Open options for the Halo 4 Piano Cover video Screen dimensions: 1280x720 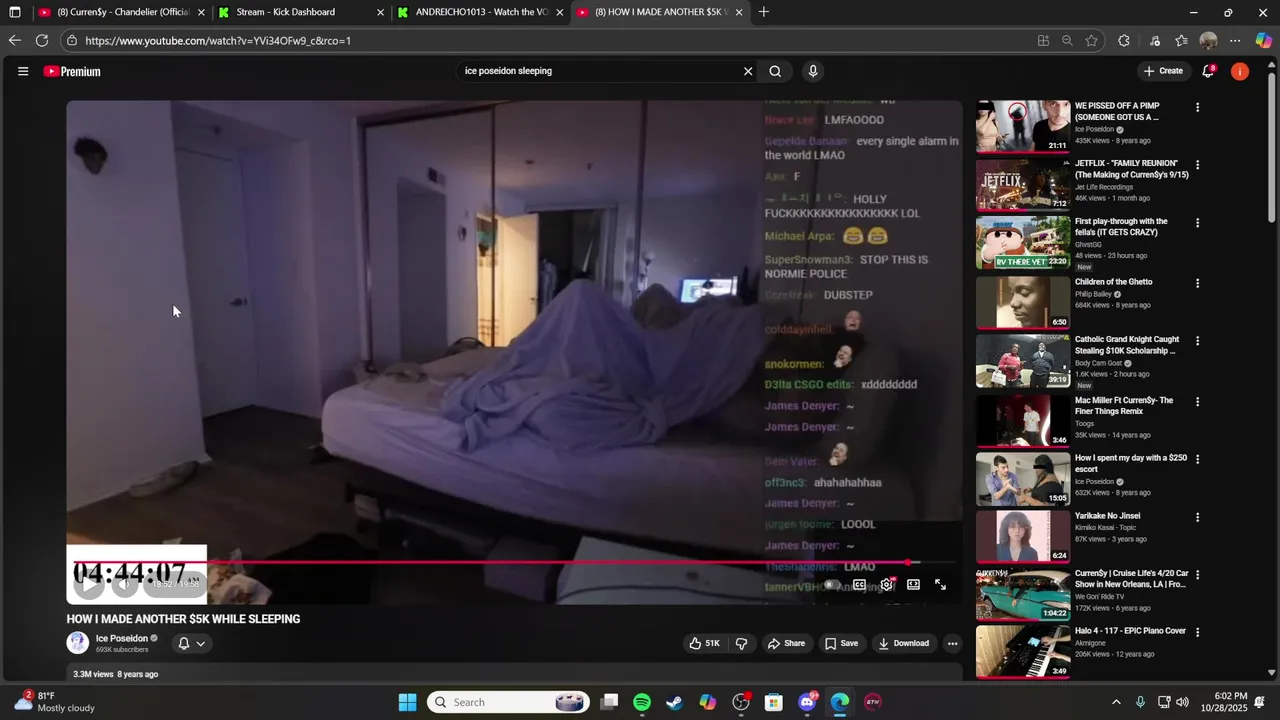(1197, 632)
